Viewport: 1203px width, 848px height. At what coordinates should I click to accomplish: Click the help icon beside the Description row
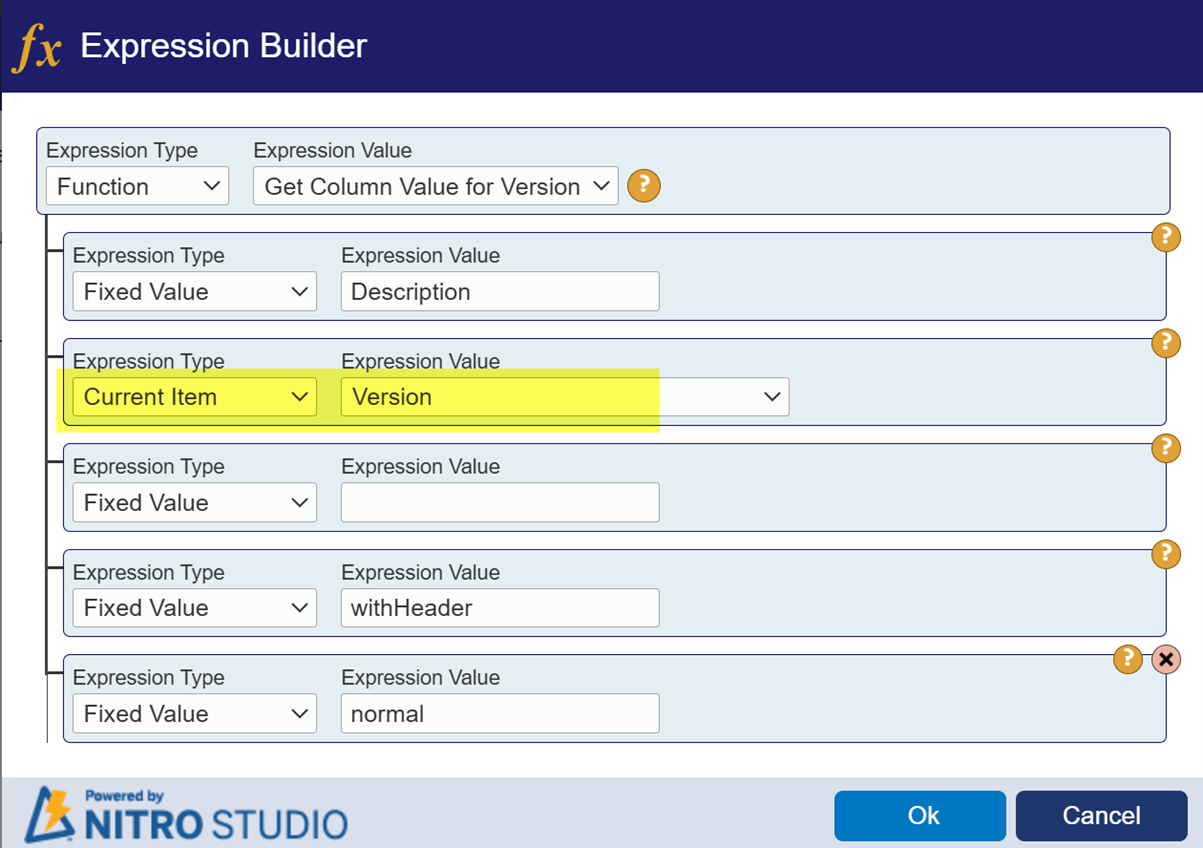[x=1165, y=238]
